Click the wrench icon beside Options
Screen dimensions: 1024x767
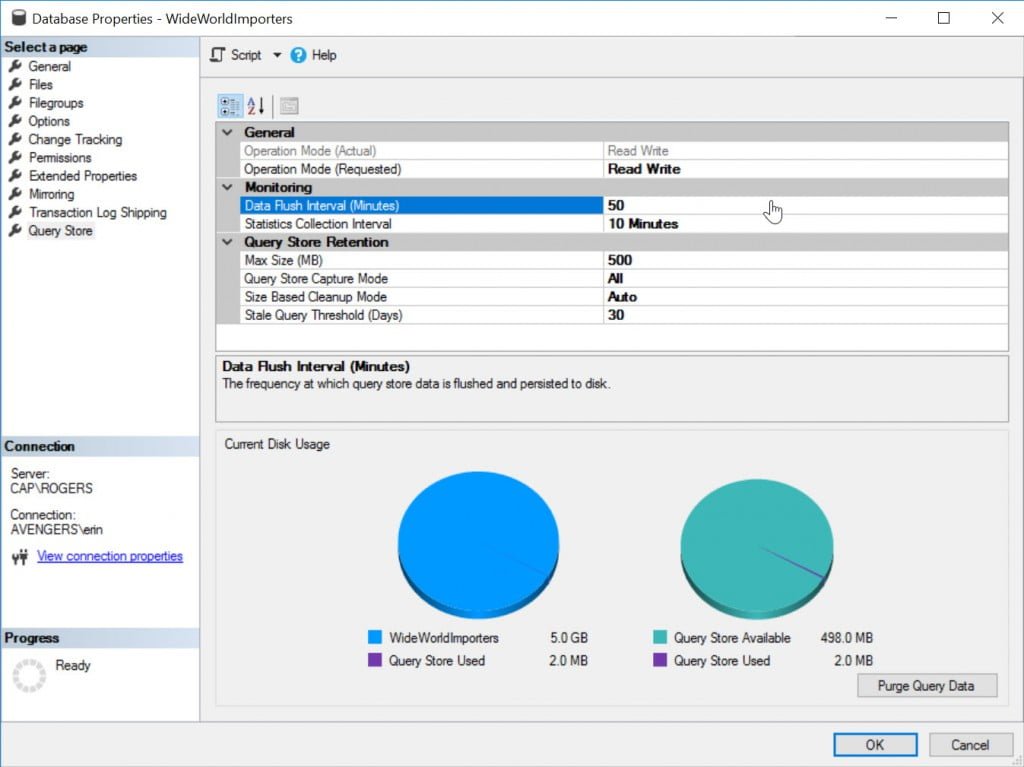(x=15, y=121)
